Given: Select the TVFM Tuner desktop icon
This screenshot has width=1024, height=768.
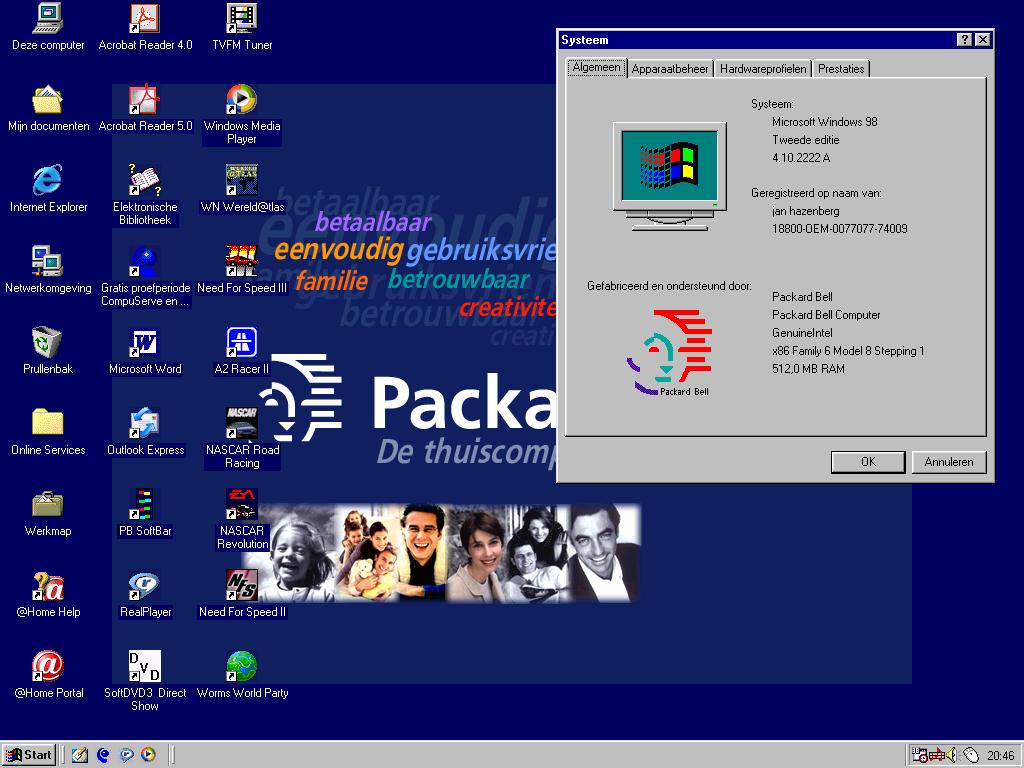Looking at the screenshot, I should coord(241,20).
